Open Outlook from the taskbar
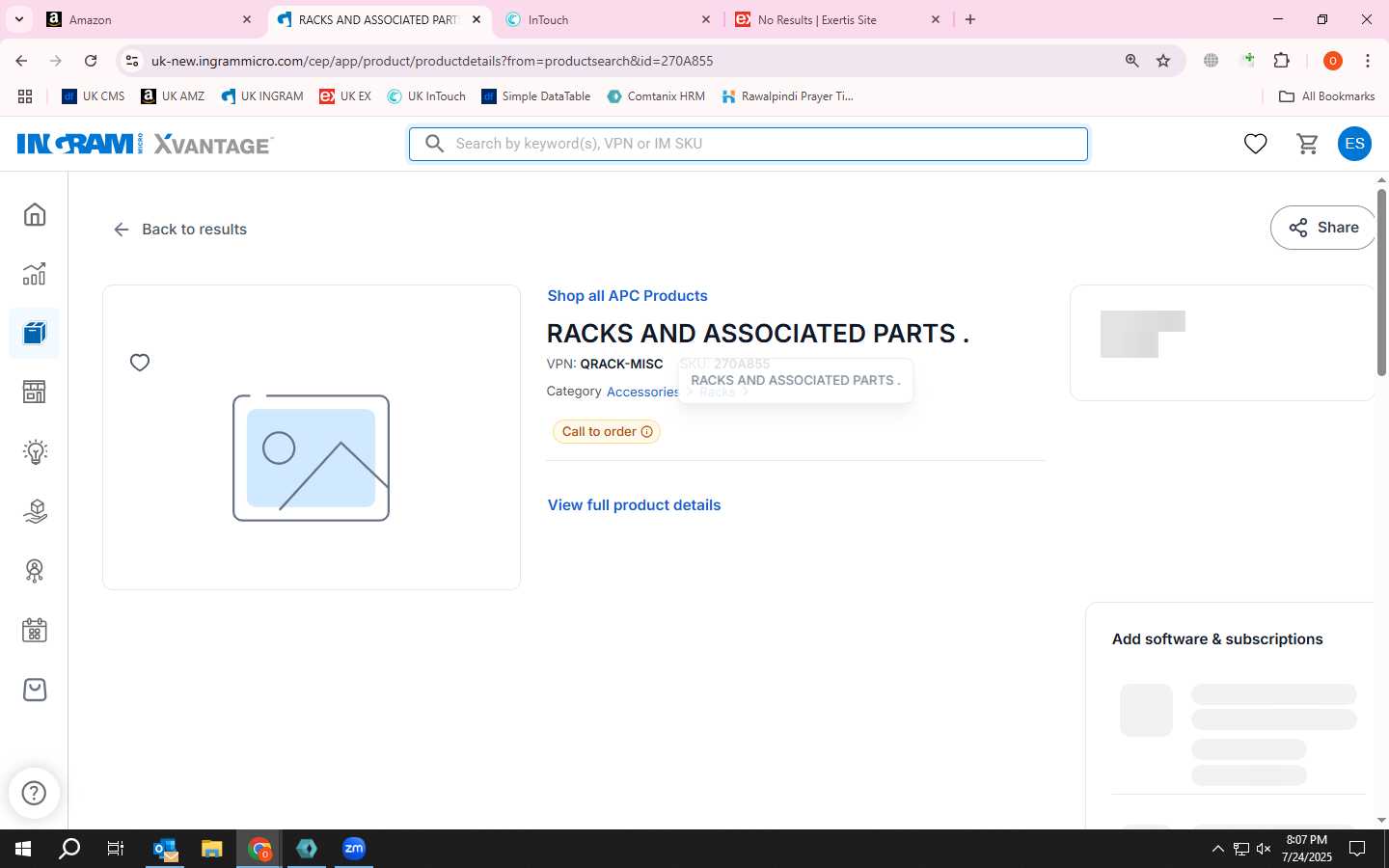 tap(166, 849)
